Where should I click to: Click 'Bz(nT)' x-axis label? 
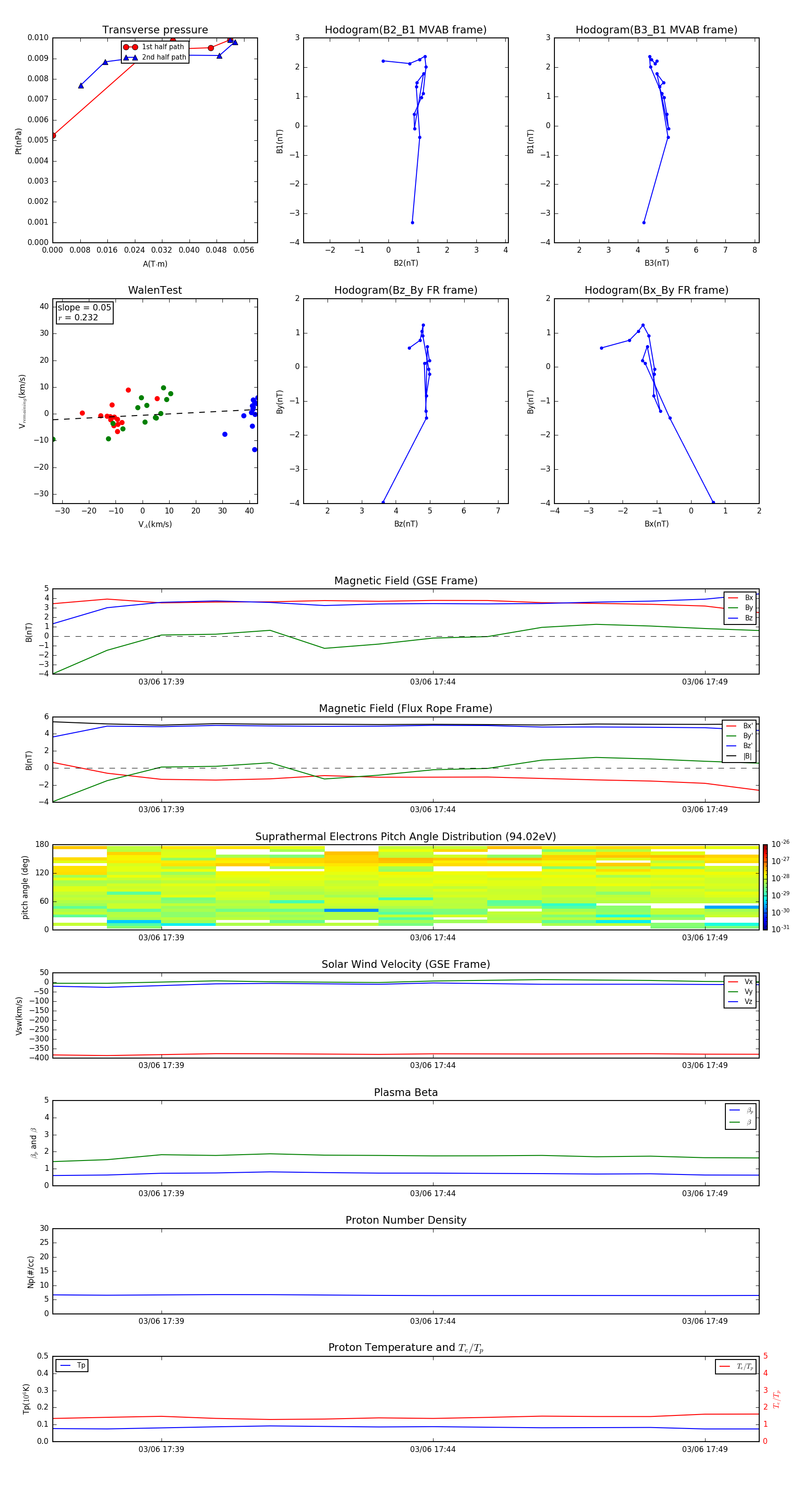click(406, 524)
